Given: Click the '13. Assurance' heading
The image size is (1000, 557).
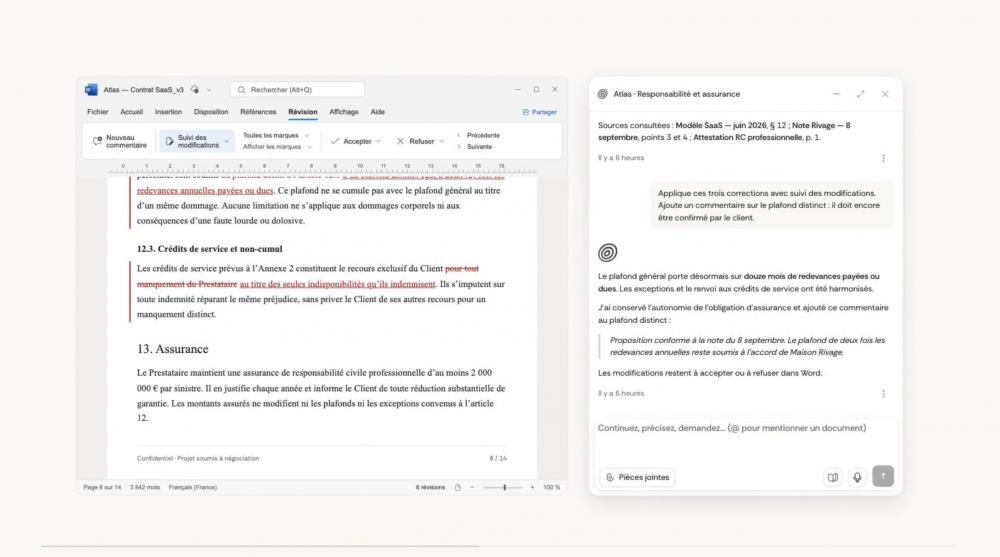Looking at the screenshot, I should (x=172, y=349).
